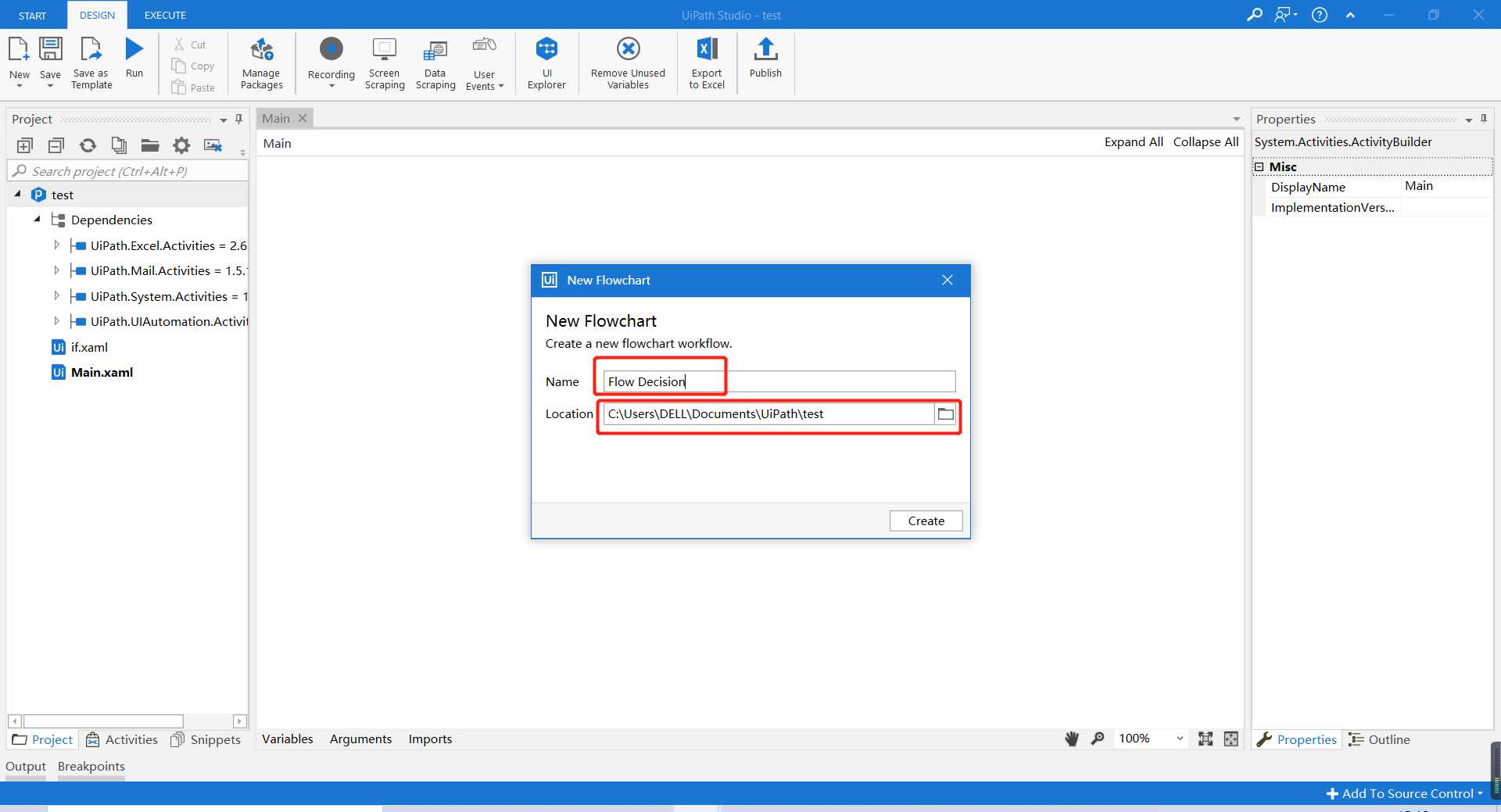The image size is (1501, 812).
Task: Open the feedback icon in title bar
Action: 1285,15
